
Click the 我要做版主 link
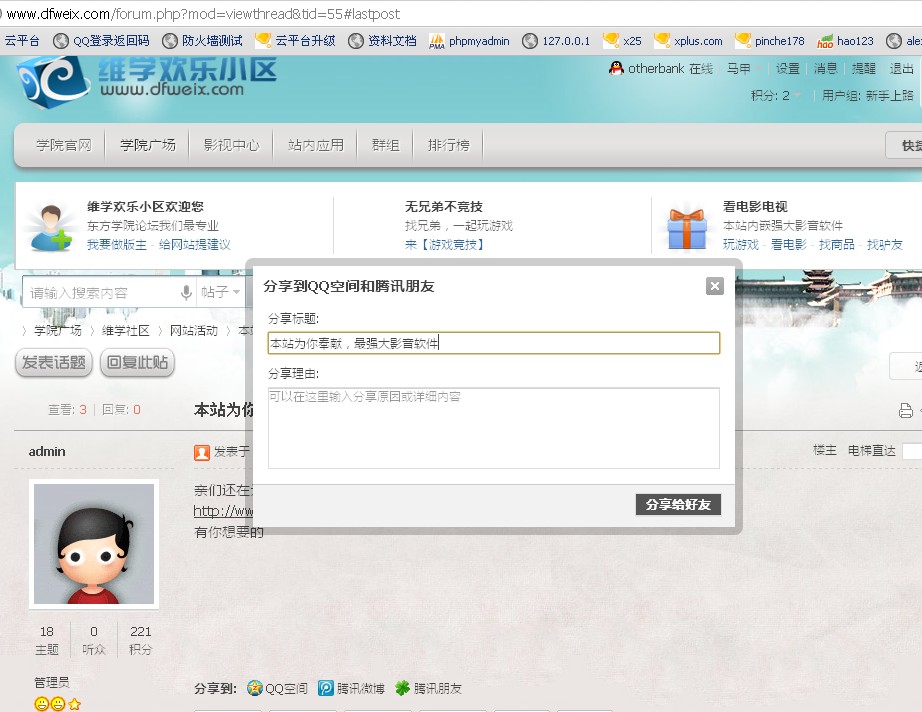[116, 245]
